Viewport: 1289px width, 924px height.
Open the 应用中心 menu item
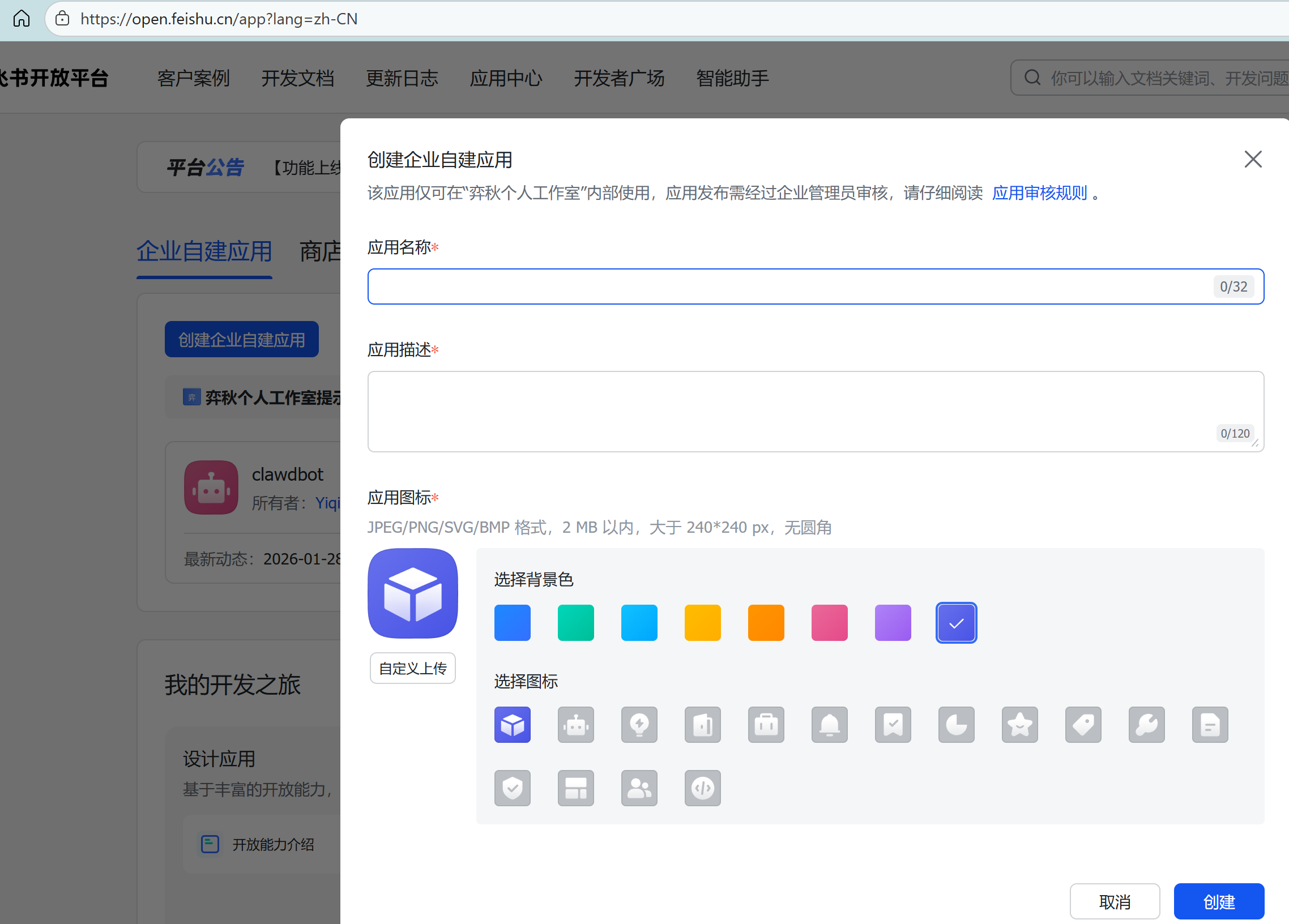click(x=505, y=79)
